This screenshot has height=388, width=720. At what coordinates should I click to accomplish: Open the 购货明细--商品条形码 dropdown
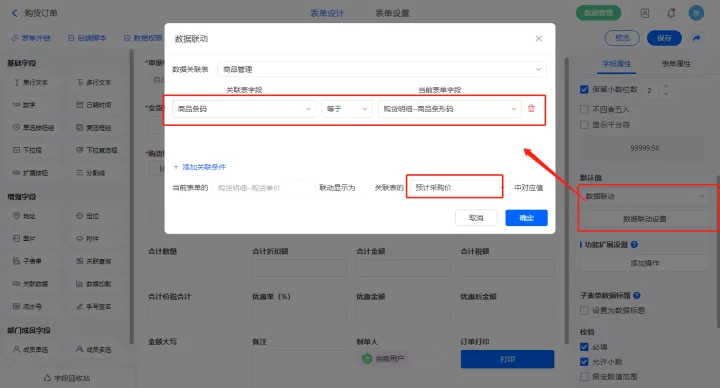(450, 109)
